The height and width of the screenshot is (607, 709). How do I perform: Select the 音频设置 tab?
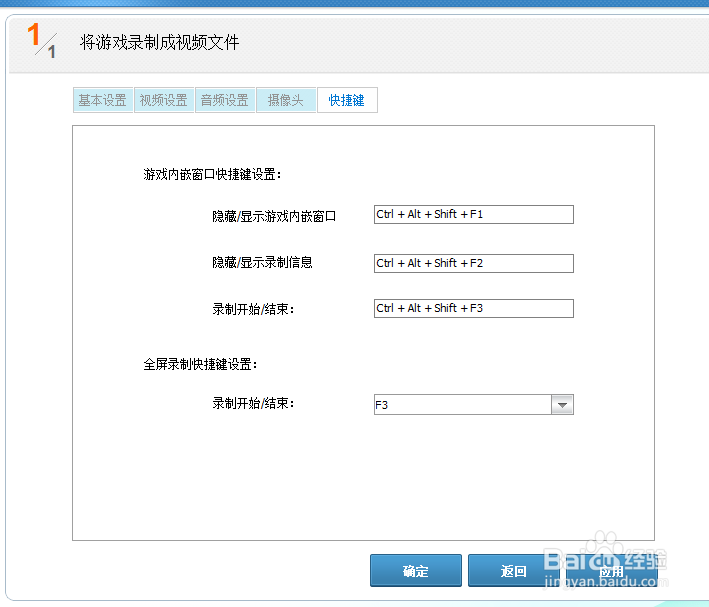(x=225, y=100)
